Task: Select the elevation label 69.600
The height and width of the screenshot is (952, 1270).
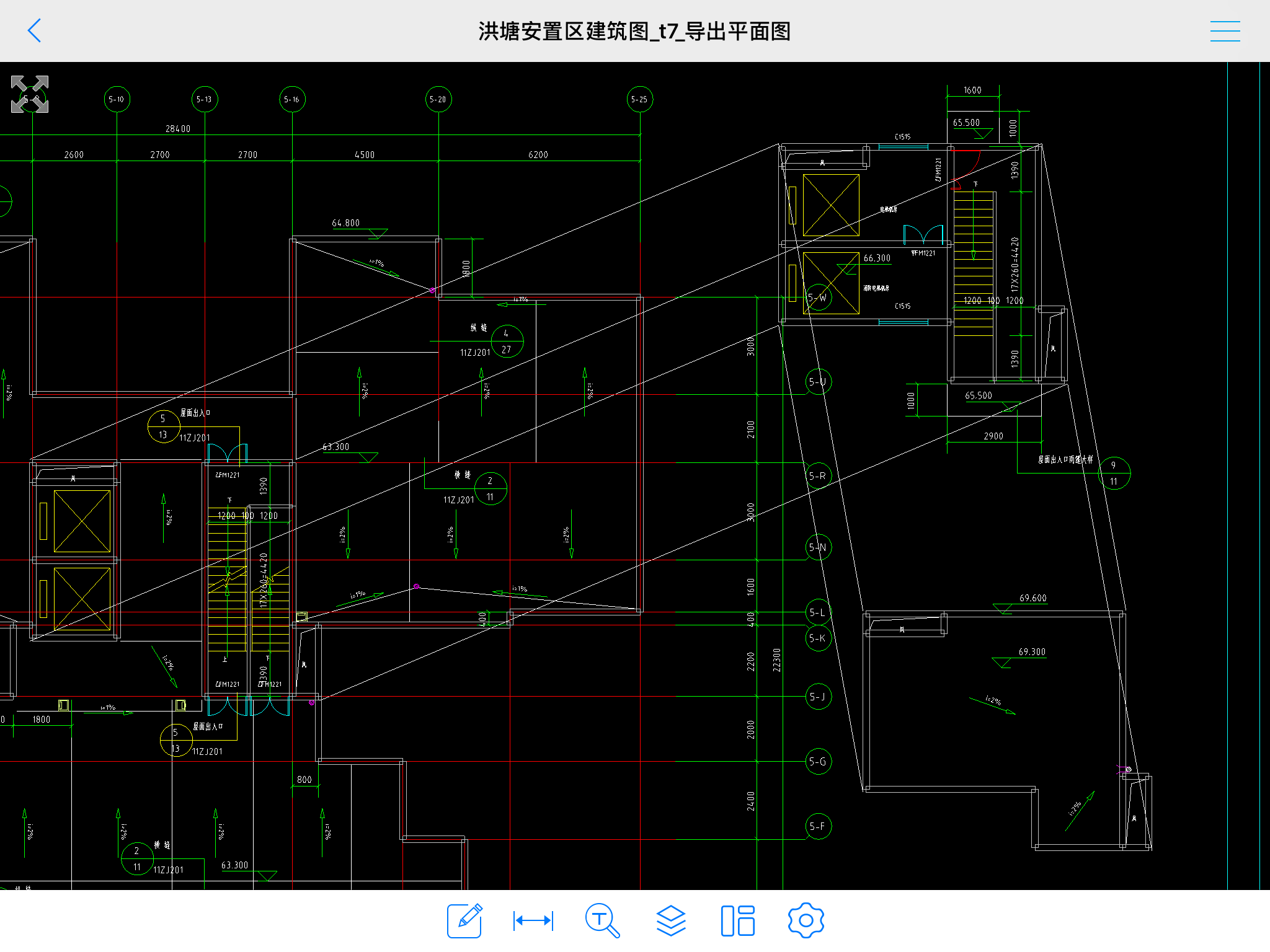Action: point(1032,598)
